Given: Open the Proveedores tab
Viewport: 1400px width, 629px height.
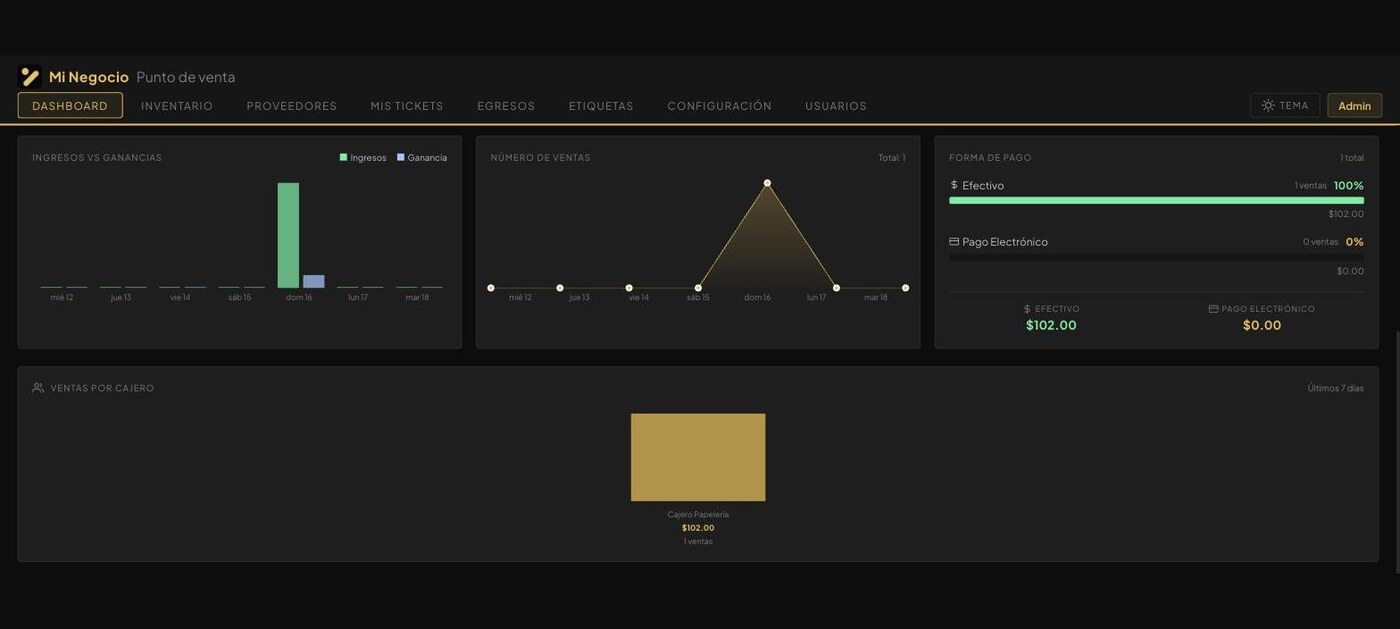Looking at the screenshot, I should pos(292,106).
